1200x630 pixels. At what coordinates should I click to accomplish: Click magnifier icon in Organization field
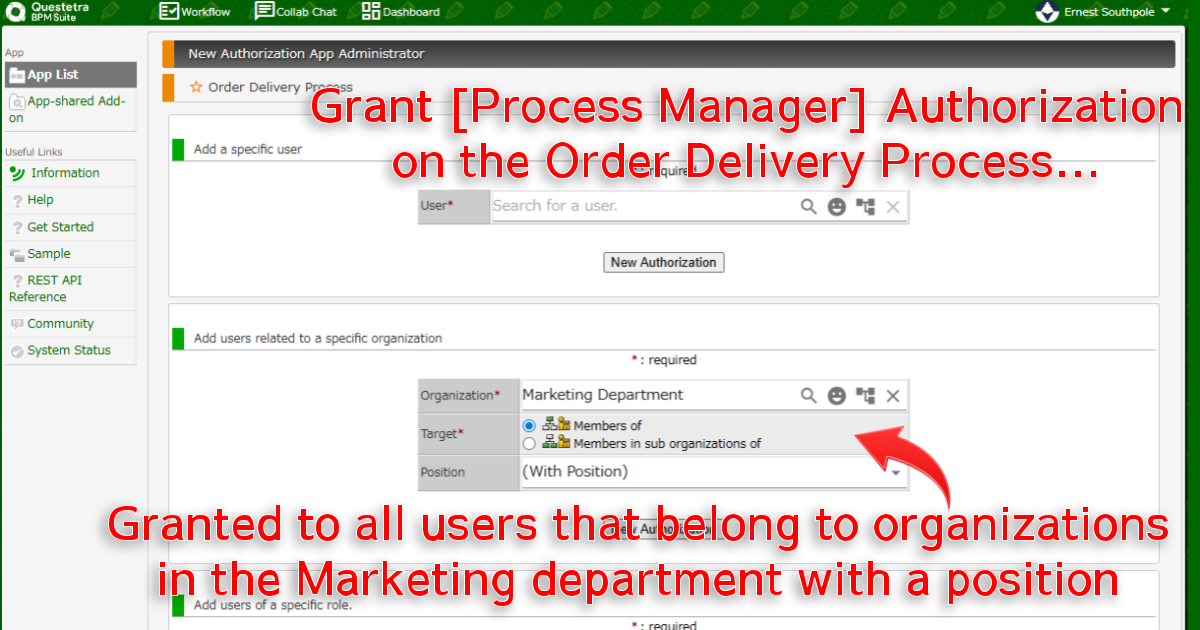pos(809,396)
